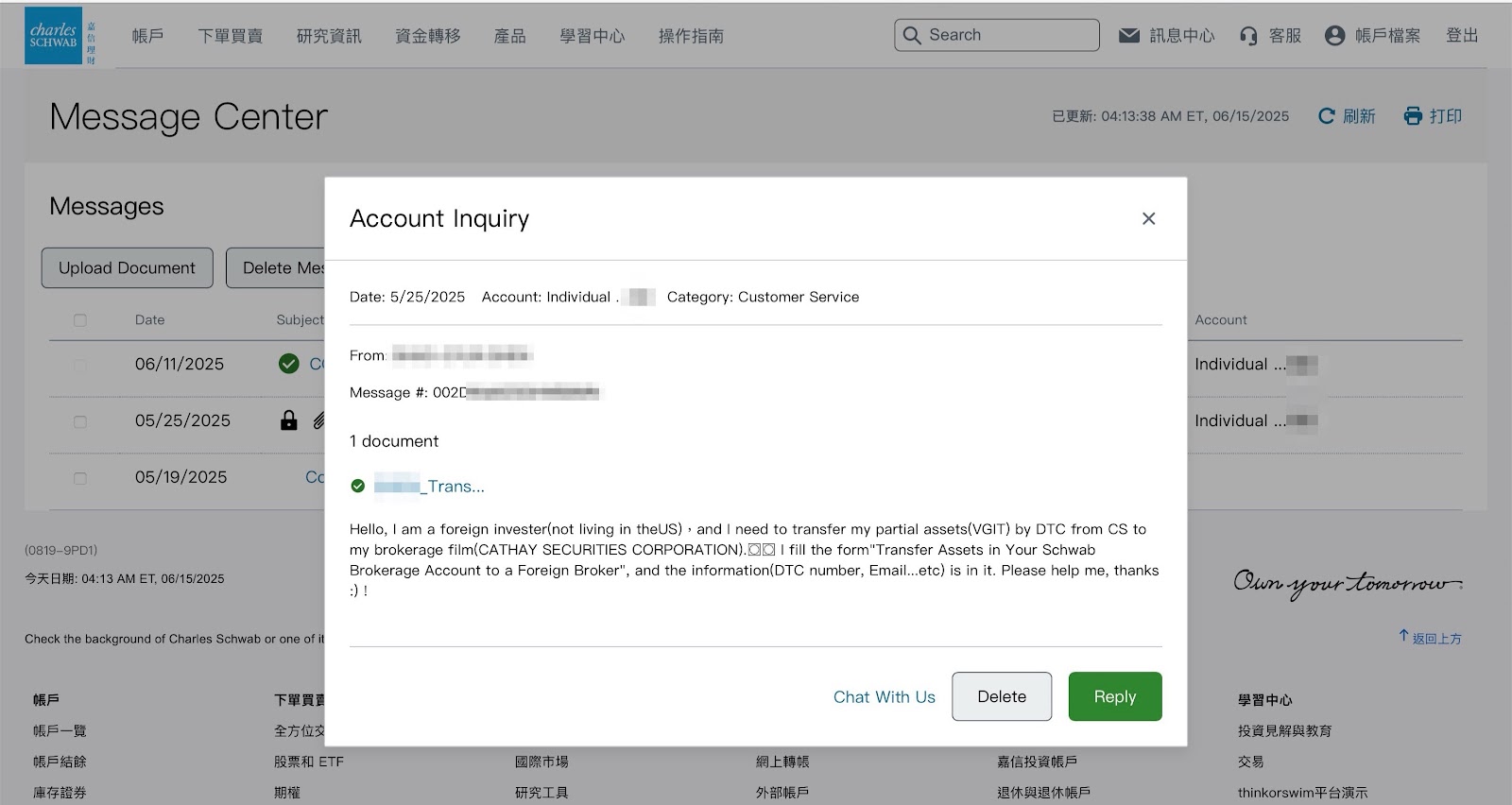Click green check icon beside attached document
This screenshot has width=1512, height=805.
[x=357, y=487]
